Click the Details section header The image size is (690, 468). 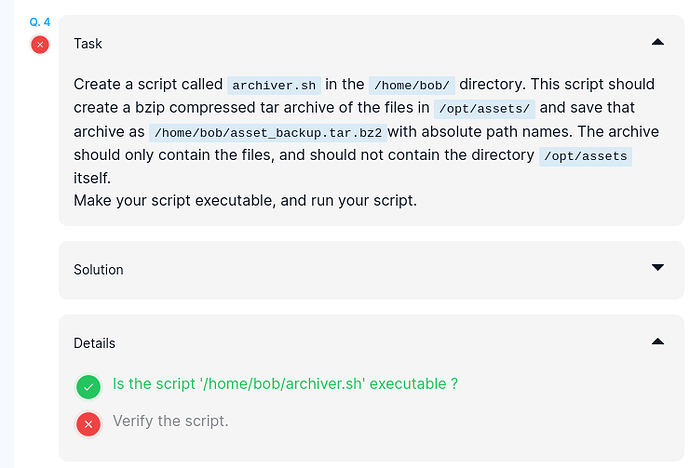click(94, 343)
